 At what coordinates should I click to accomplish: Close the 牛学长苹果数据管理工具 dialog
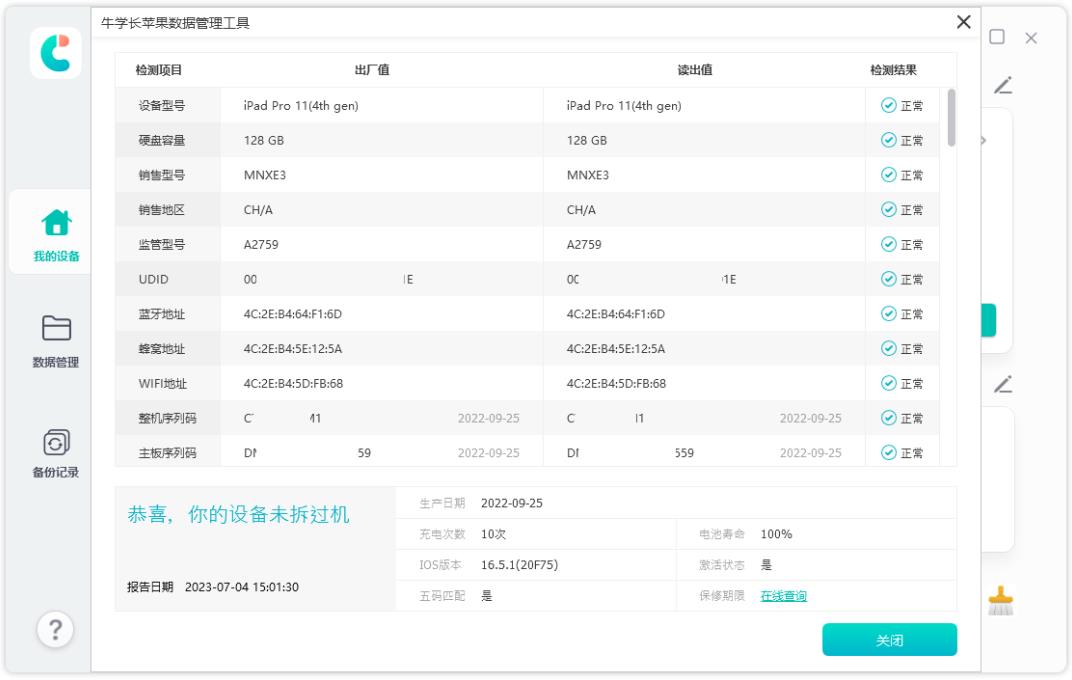(965, 21)
